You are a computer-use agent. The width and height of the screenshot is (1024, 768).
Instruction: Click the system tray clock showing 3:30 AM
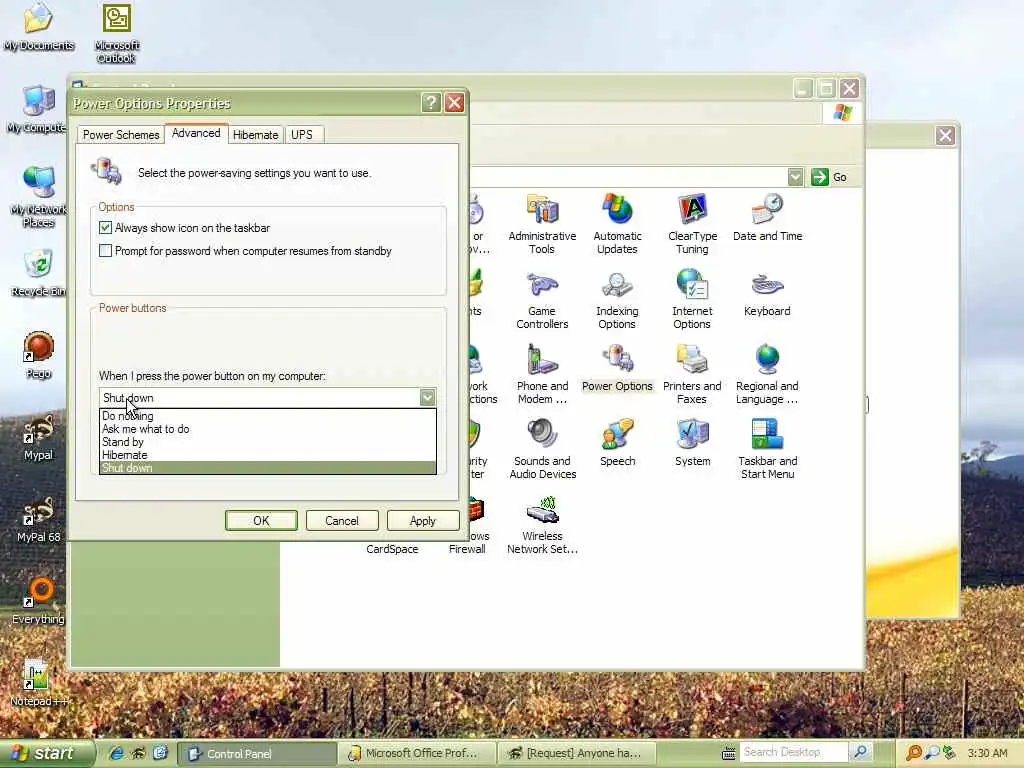coord(987,753)
